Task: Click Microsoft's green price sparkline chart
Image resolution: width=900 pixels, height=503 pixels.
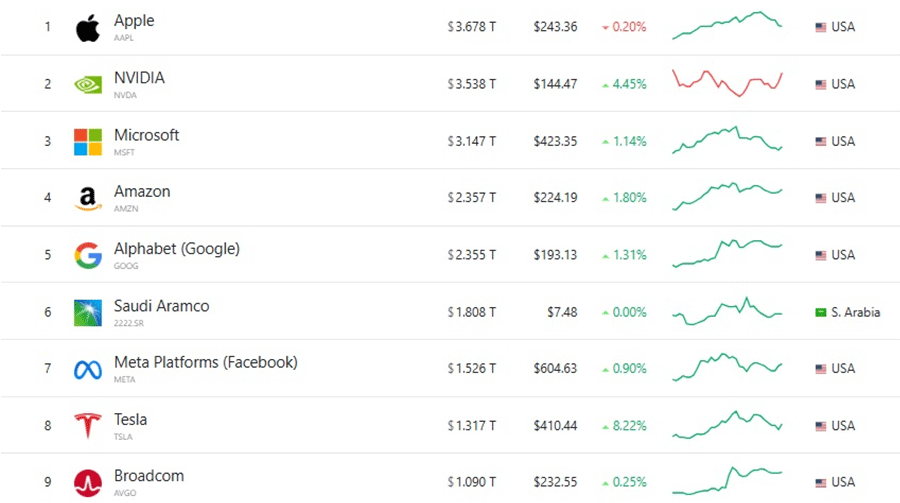Action: tap(727, 141)
